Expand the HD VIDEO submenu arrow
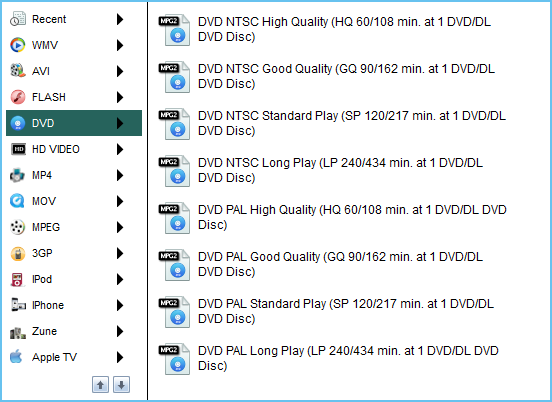 point(120,149)
